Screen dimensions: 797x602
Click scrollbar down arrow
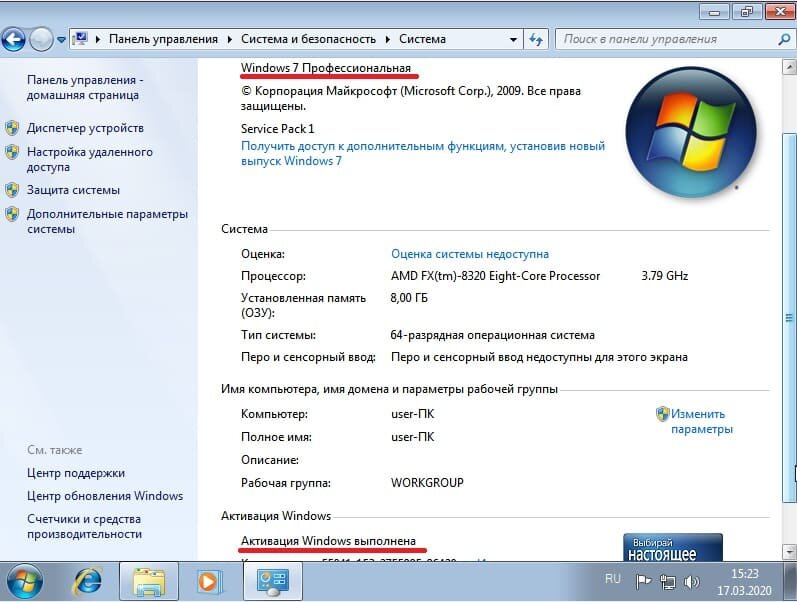pyautogui.click(x=789, y=551)
